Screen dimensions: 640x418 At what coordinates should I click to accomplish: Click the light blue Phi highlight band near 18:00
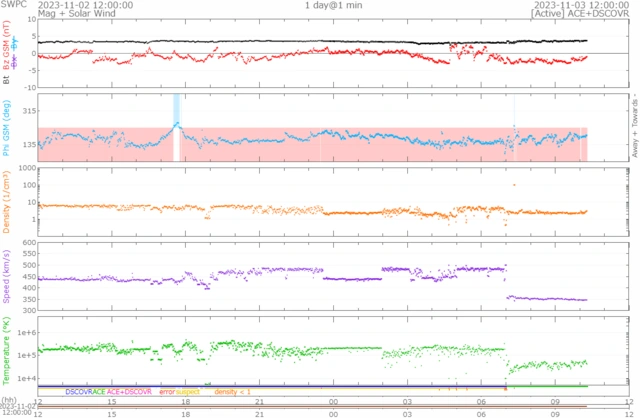point(176,110)
